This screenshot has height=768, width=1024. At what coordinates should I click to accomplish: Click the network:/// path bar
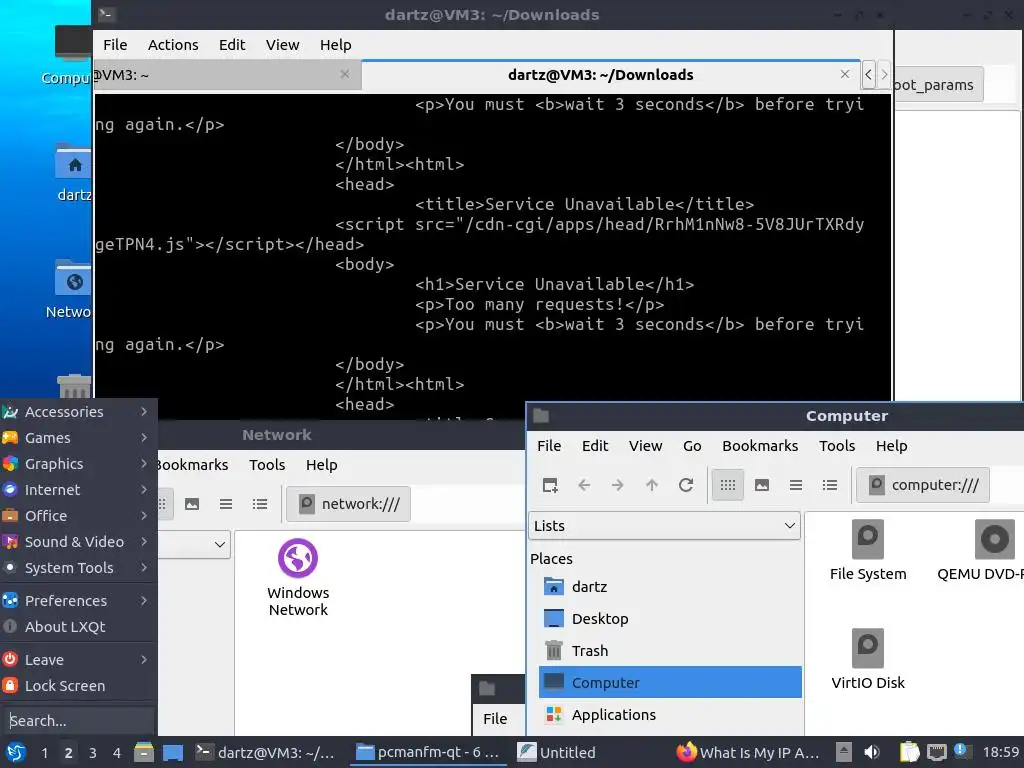coord(349,504)
